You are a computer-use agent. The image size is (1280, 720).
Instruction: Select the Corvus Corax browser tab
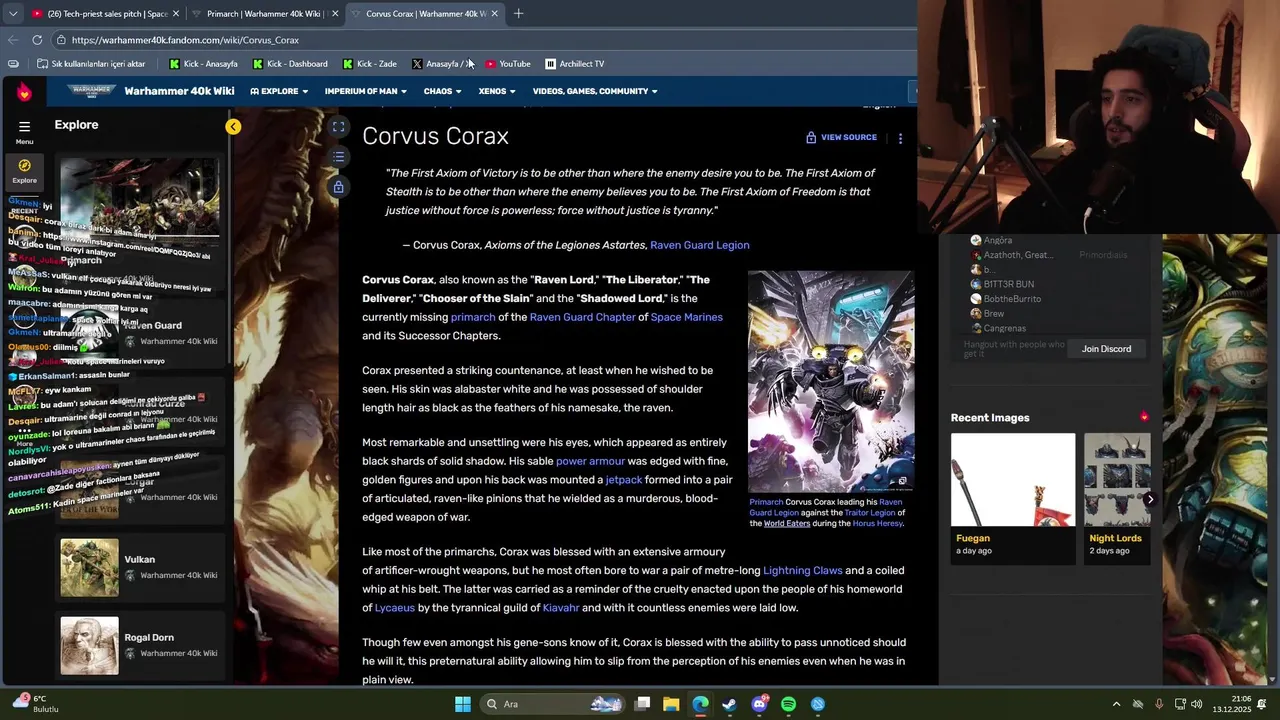point(424,14)
